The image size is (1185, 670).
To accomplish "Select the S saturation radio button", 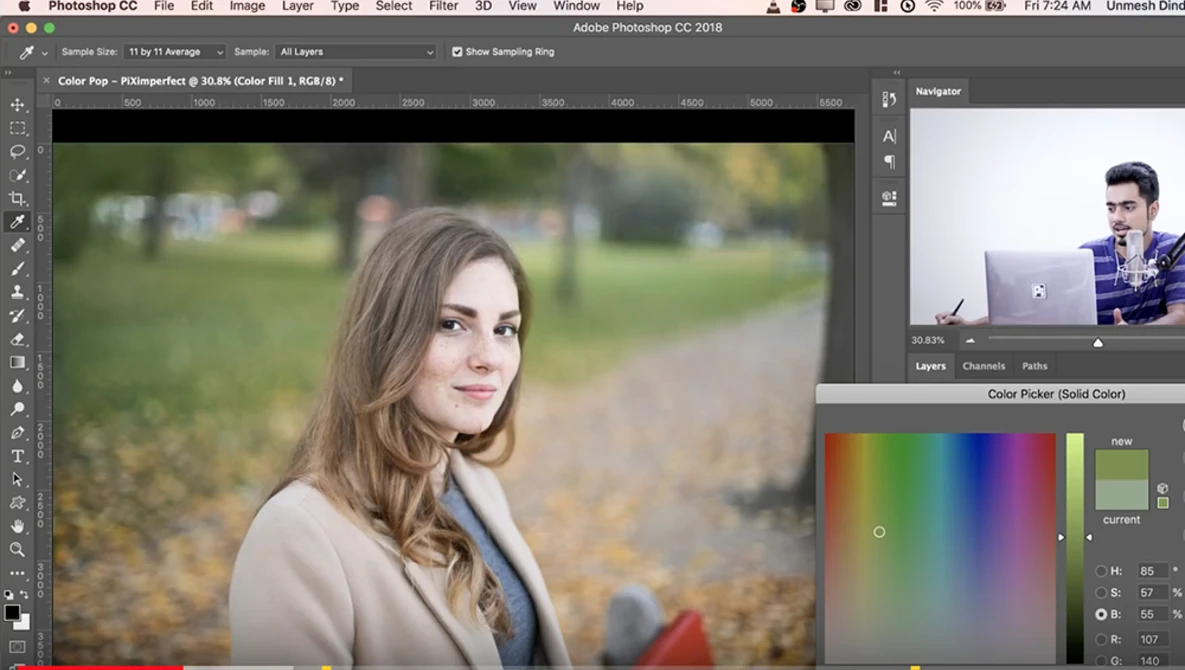I will point(1101,593).
